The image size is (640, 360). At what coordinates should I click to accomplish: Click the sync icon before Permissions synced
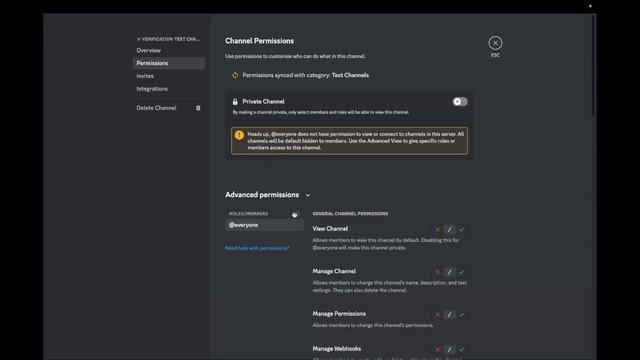235,76
